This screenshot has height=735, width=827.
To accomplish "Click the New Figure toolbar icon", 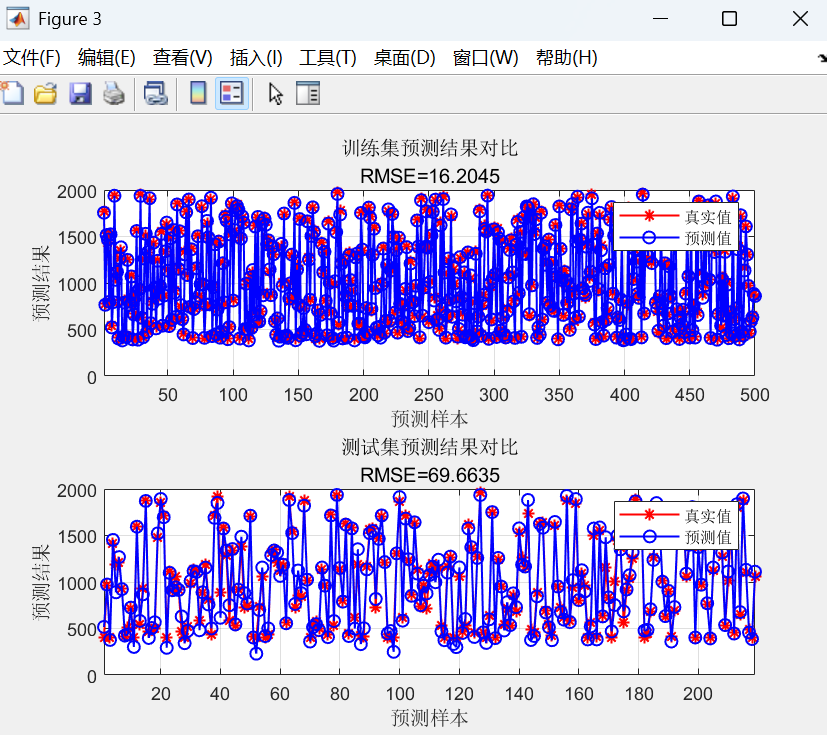I will (12, 94).
